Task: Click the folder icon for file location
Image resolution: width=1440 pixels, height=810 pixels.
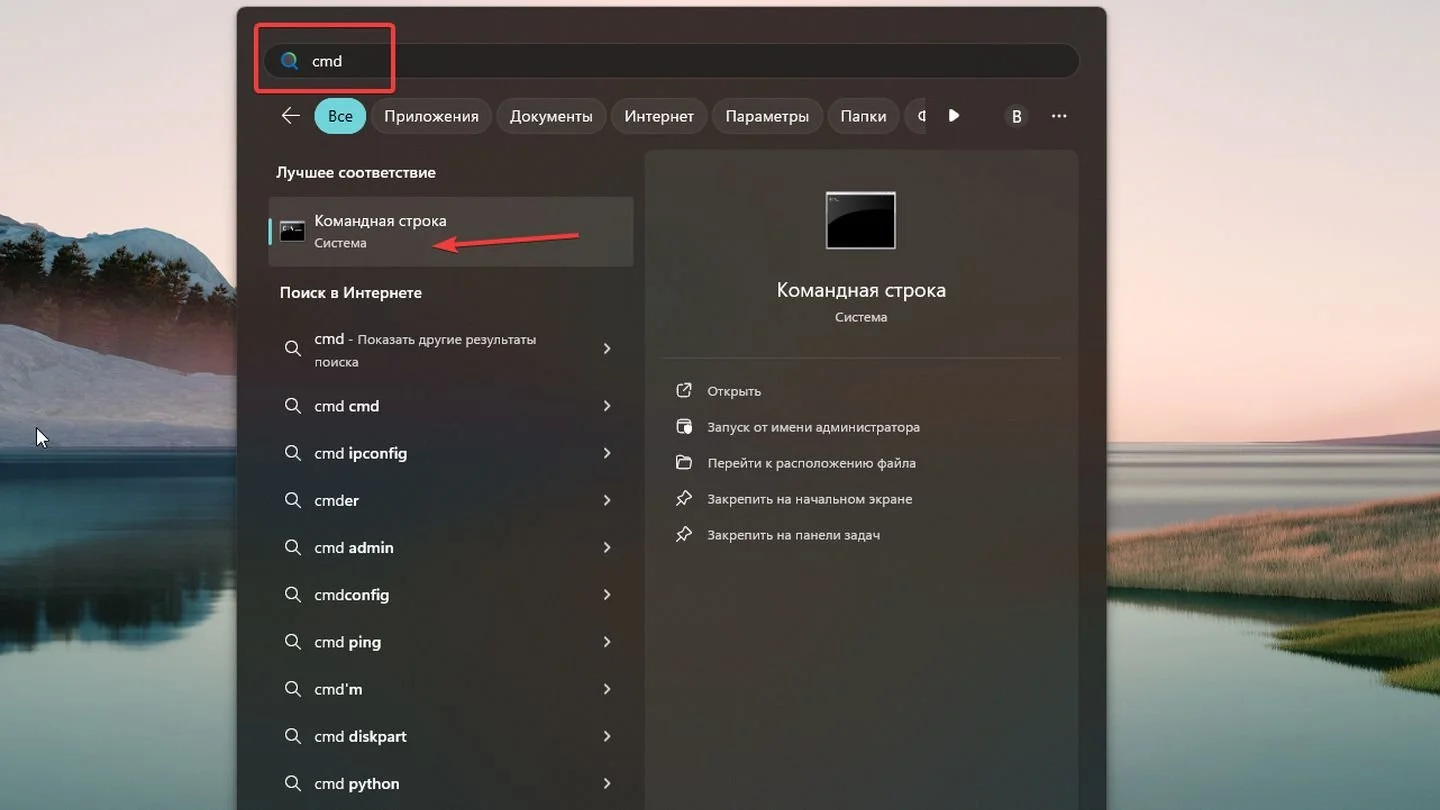Action: tap(684, 462)
